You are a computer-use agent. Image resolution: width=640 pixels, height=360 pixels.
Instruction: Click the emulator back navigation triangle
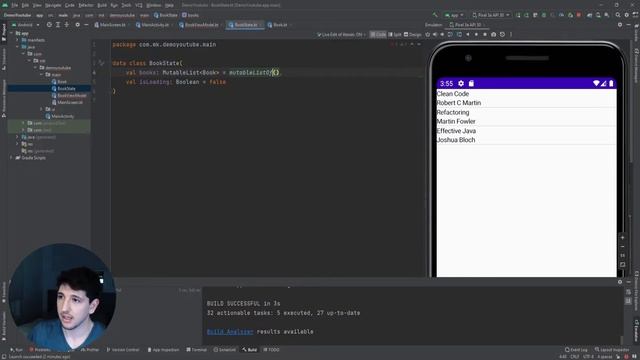[x=468, y=35]
